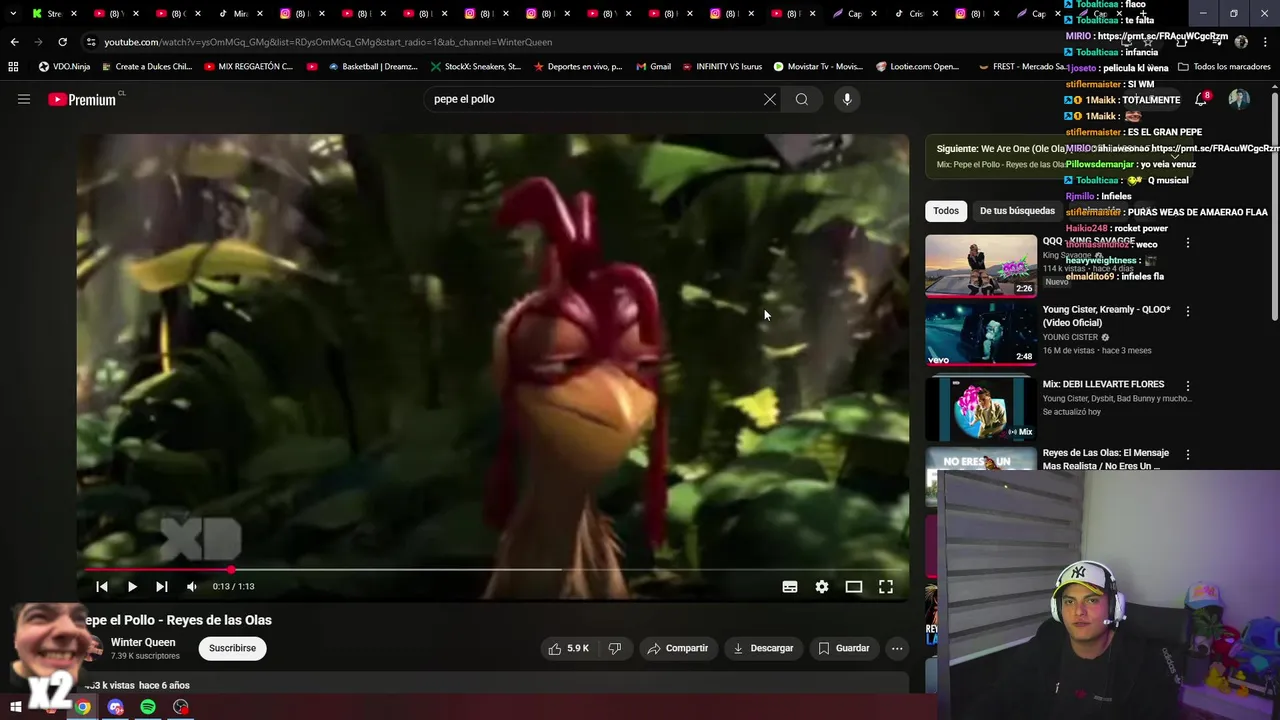Screen dimensions: 1280x720
Task: Open the YouTube account avatar menu
Action: [1239, 99]
